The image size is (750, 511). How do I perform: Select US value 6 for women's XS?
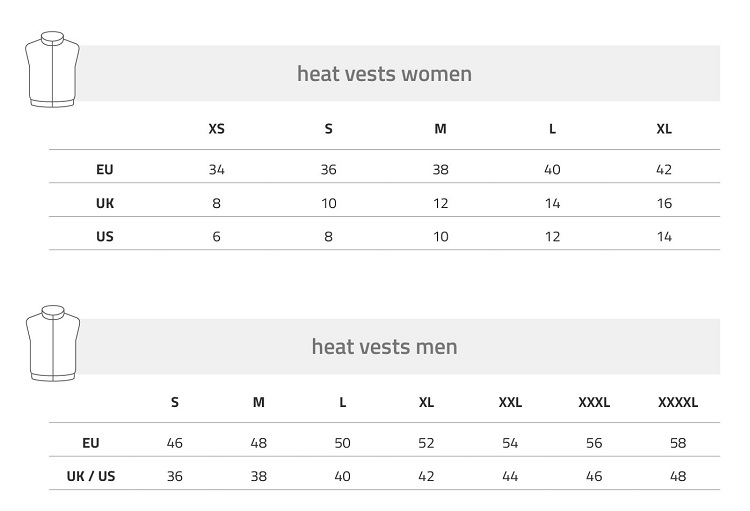click(x=216, y=237)
